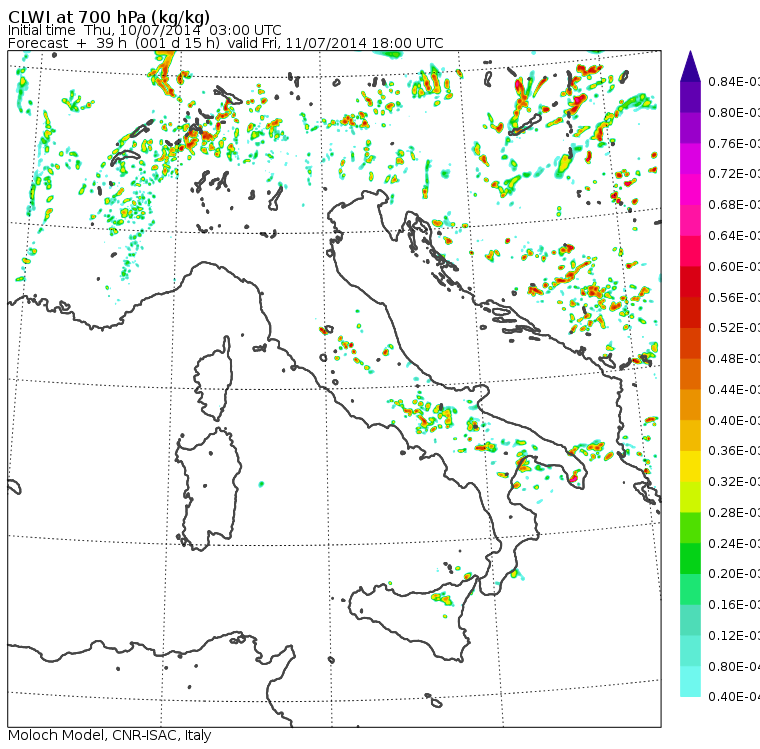
Task: Click the 0.32E-03 colorbar label
Action: point(734,481)
